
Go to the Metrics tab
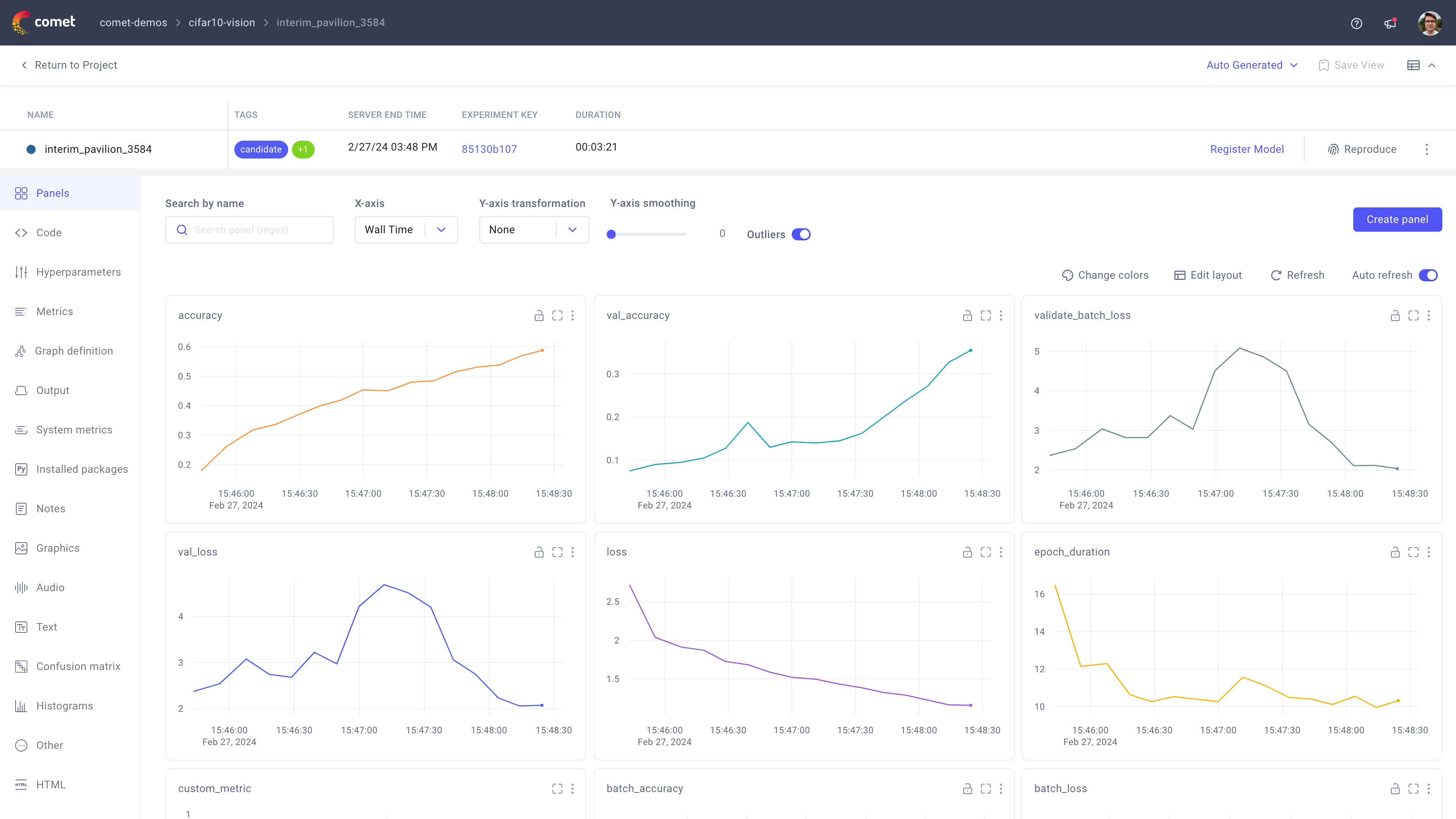[55, 311]
